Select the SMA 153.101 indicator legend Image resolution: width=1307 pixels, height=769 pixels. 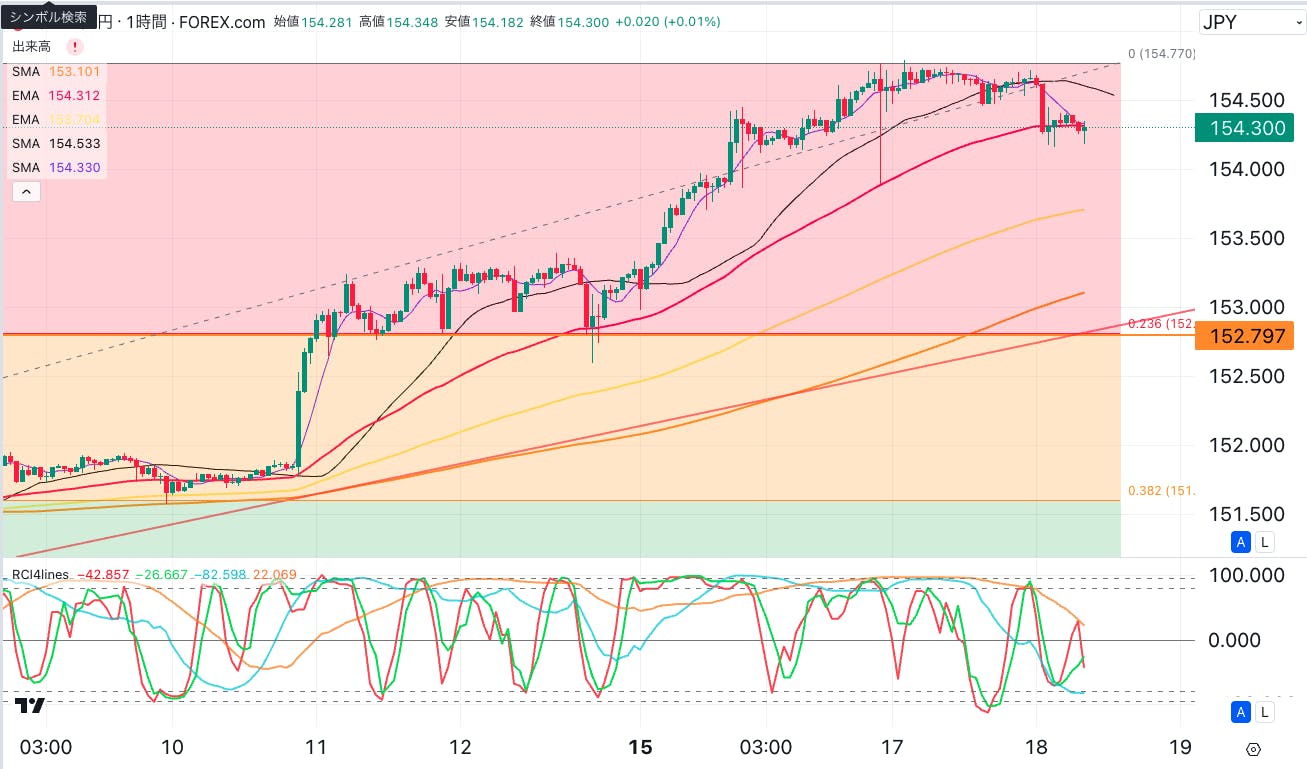click(x=56, y=72)
